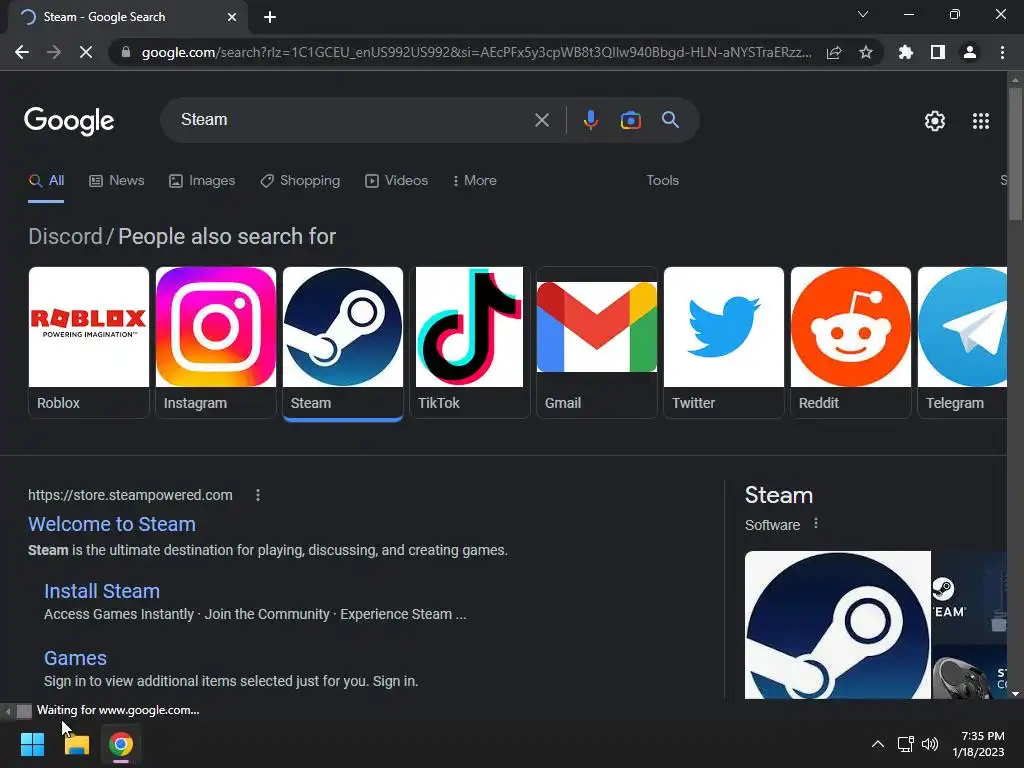Open the Games sitelink

coord(75,658)
